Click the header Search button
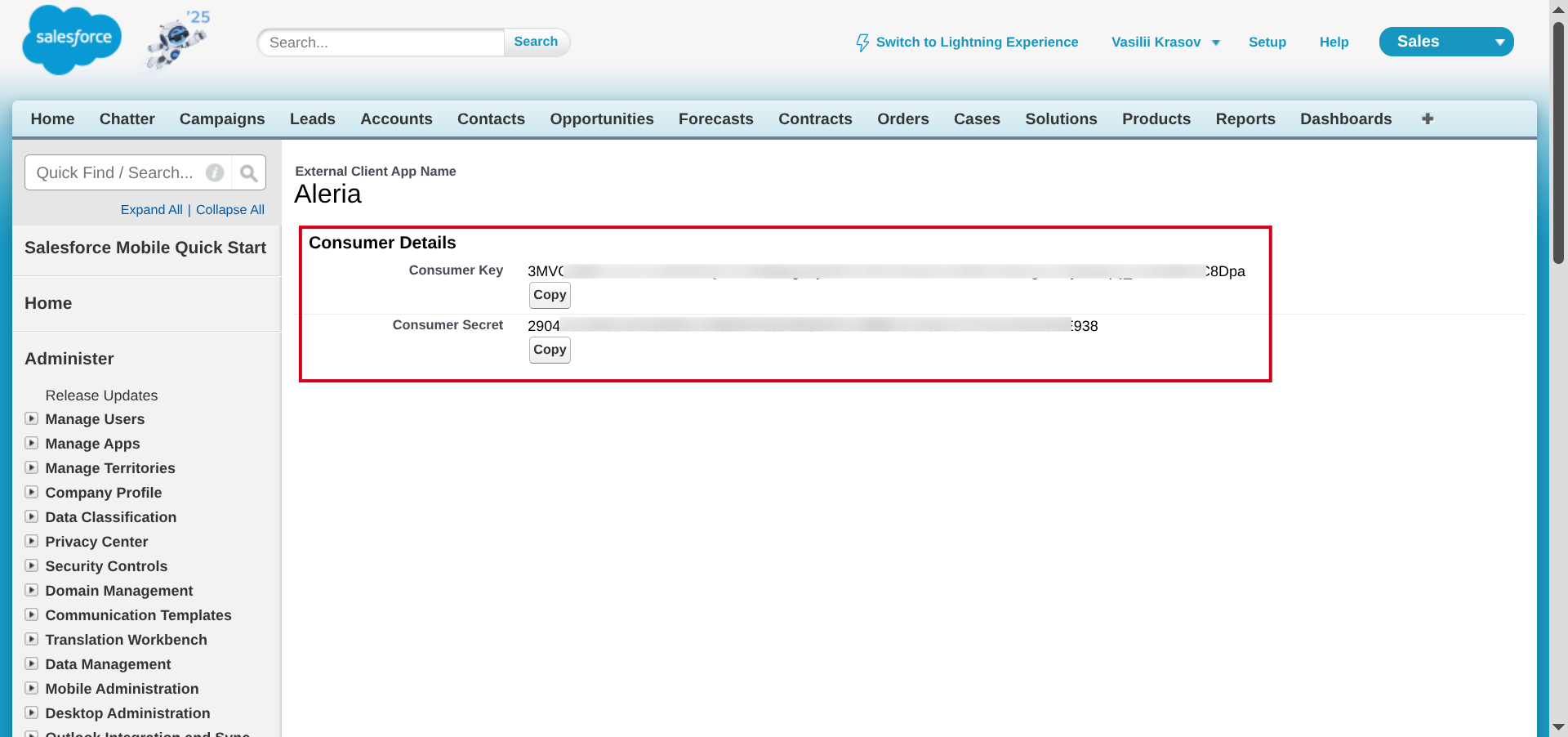The width and height of the screenshot is (1568, 737). 536,42
